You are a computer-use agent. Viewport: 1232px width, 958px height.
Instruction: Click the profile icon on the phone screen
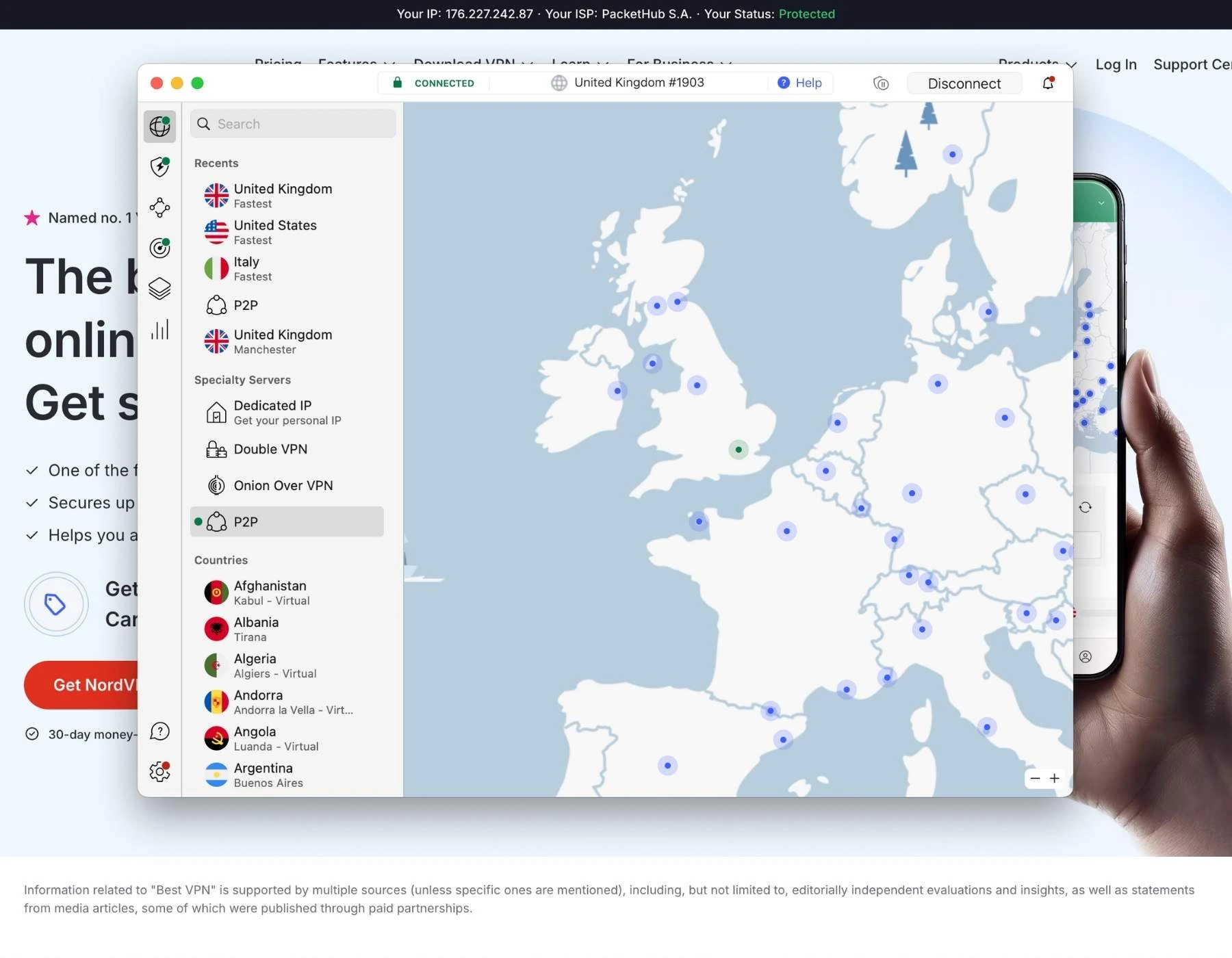tap(1086, 657)
